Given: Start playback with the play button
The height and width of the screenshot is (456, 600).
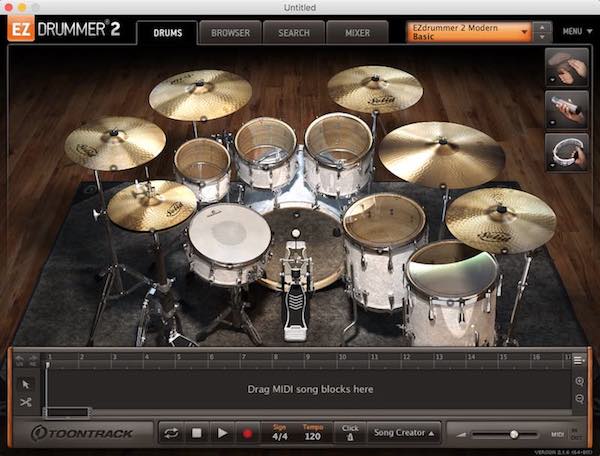Looking at the screenshot, I should pos(222,433).
